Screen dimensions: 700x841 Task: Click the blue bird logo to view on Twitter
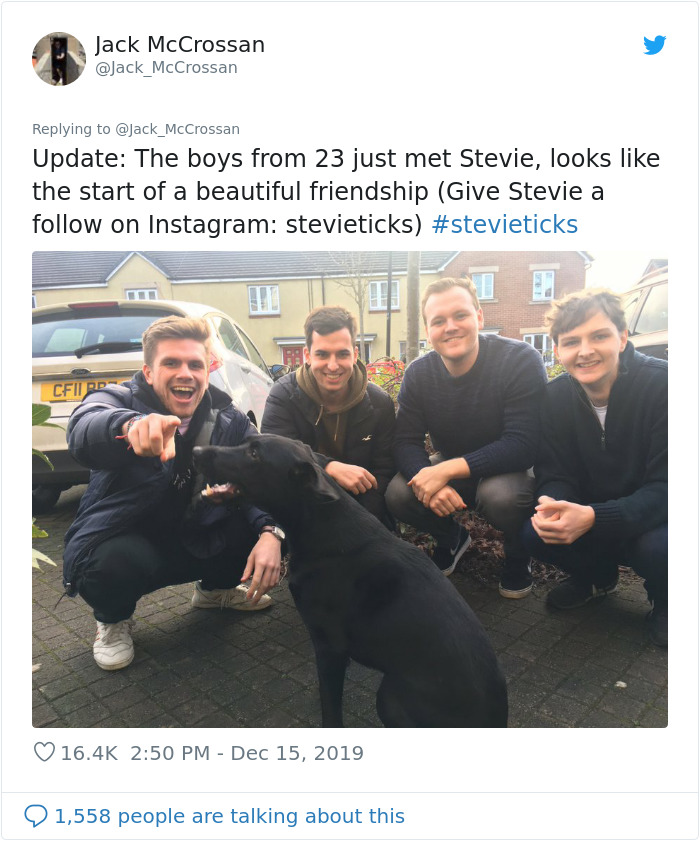[656, 45]
